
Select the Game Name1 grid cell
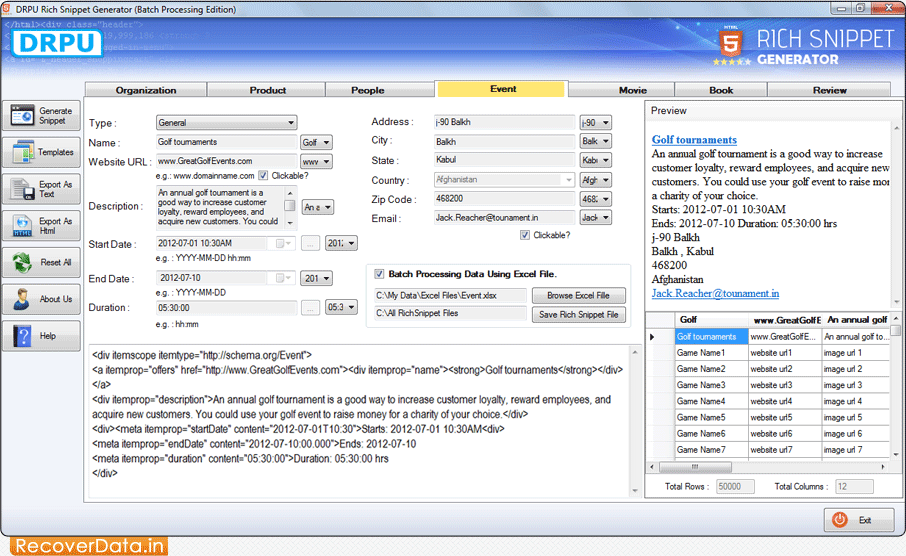tap(711, 353)
